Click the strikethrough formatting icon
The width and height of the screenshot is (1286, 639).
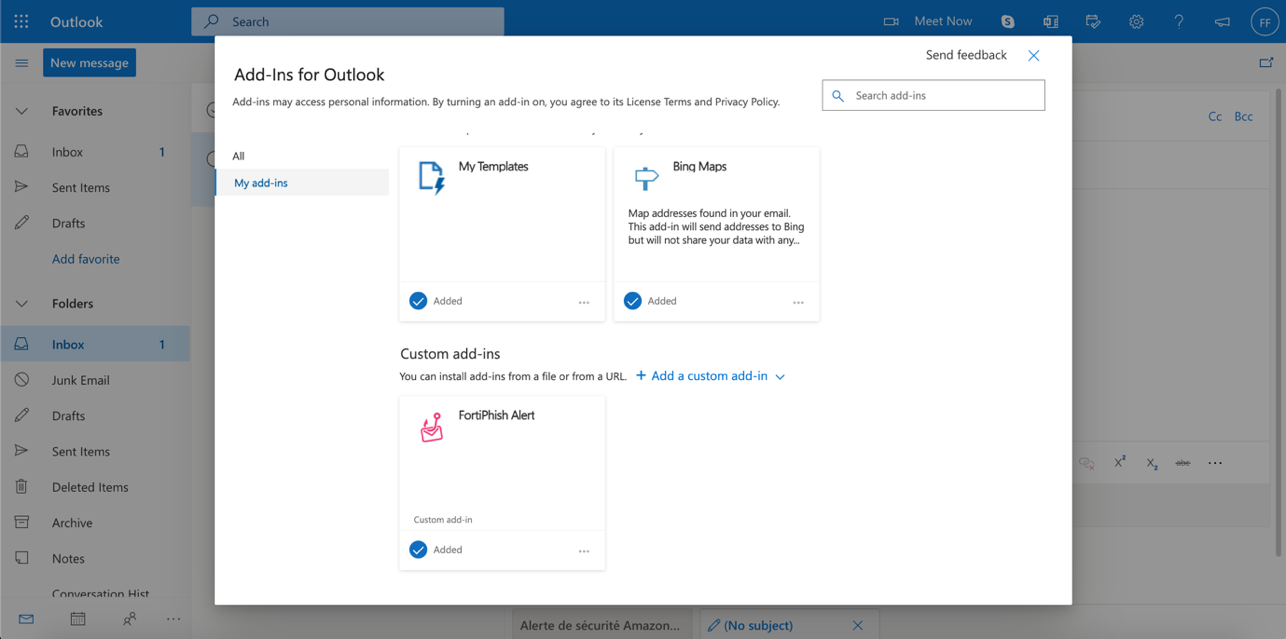click(1183, 463)
